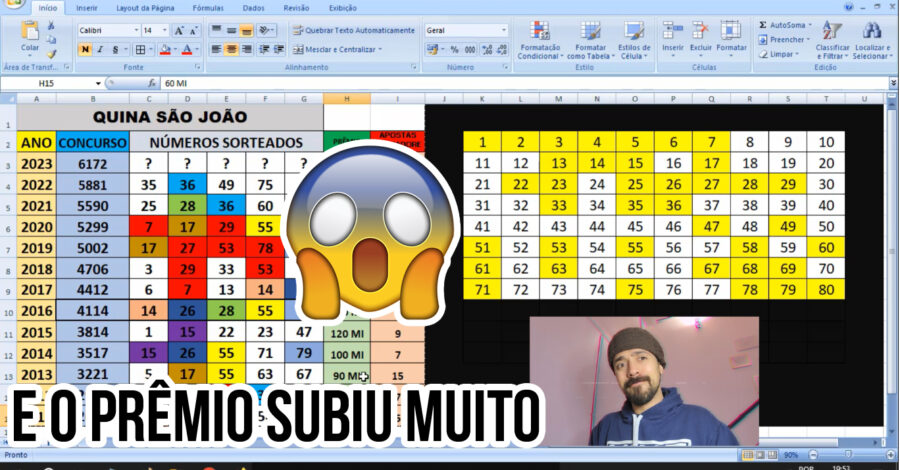Switch to Layout da Página tab
This screenshot has height=470, width=900.
click(145, 8)
